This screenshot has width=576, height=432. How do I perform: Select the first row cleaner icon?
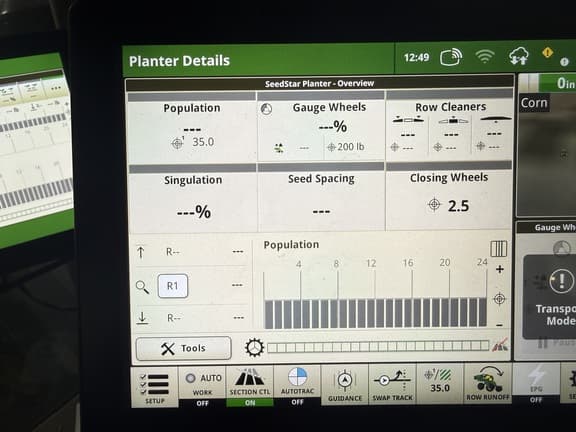[408, 119]
